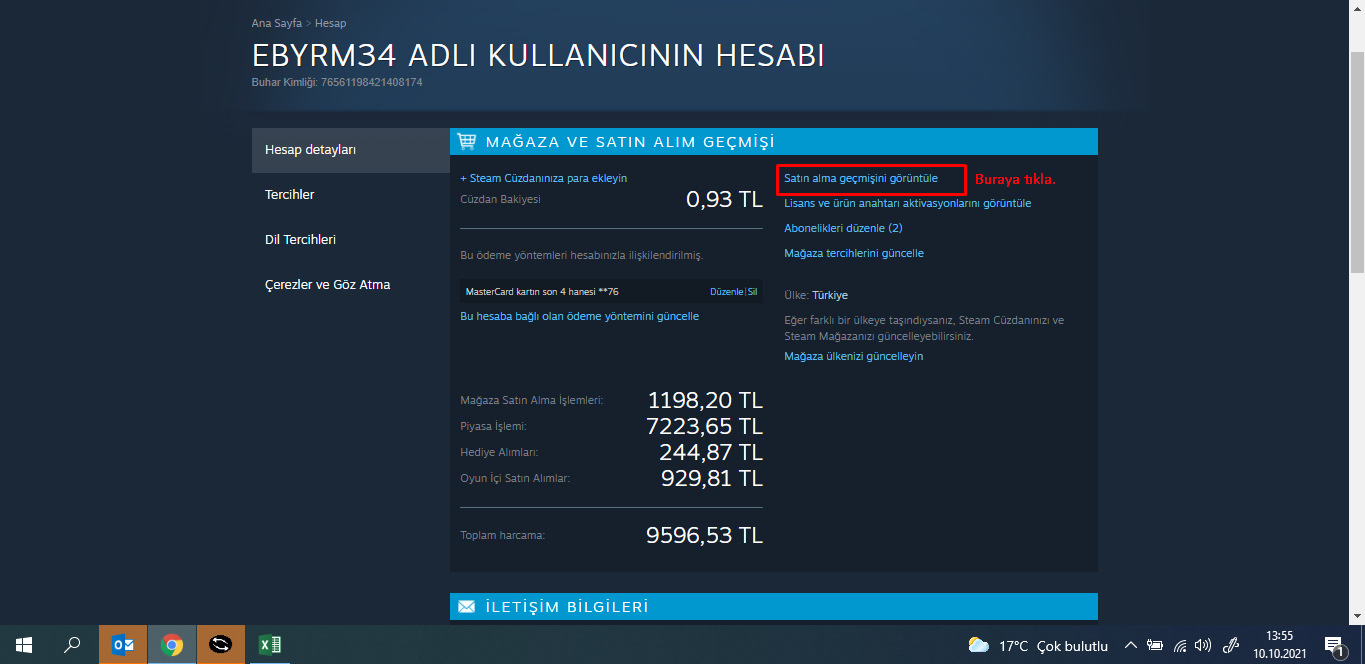The width and height of the screenshot is (1365, 664).
Task: Click Sil to remove the MasterCard
Action: (x=753, y=292)
